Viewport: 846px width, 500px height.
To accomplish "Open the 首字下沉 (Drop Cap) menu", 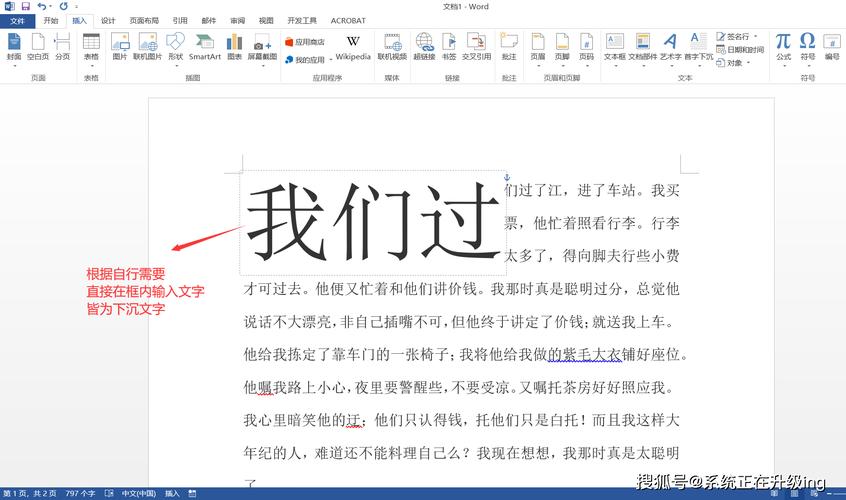I will pyautogui.click(x=699, y=49).
